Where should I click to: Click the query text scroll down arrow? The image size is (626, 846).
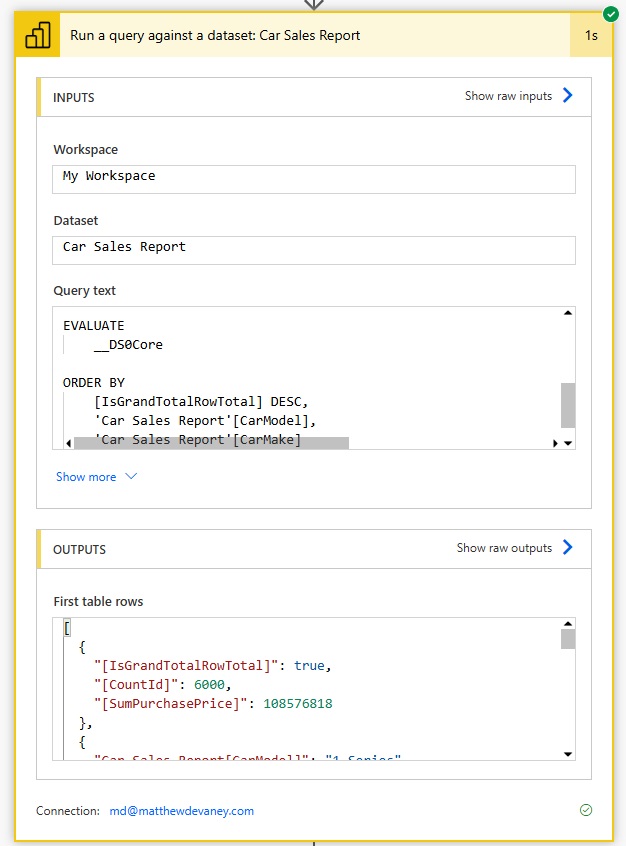(568, 443)
